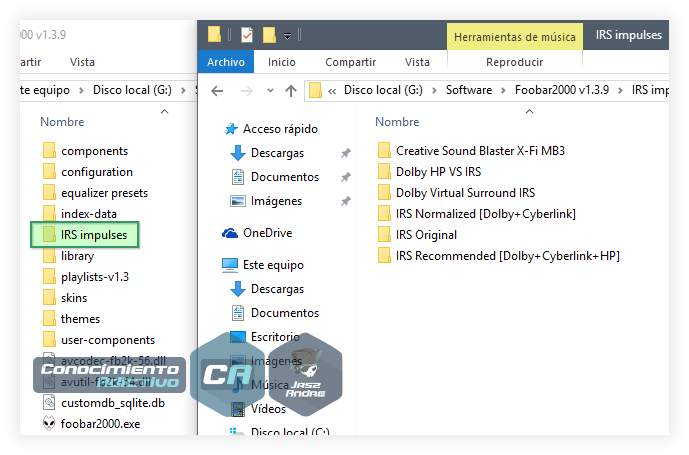Click Acceso rápido in navigation pane

(x=270, y=129)
